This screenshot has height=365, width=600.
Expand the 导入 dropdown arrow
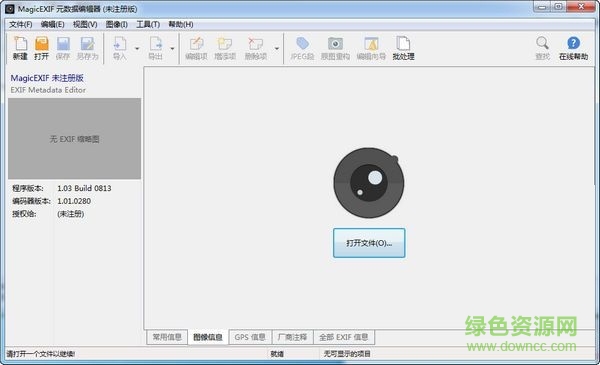(x=137, y=49)
